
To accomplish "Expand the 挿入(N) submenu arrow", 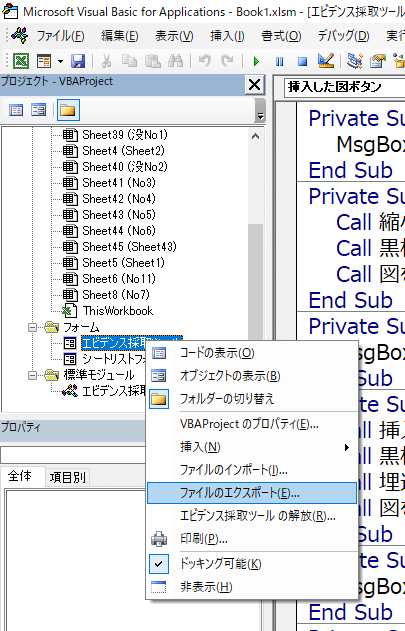I will click(x=347, y=447).
